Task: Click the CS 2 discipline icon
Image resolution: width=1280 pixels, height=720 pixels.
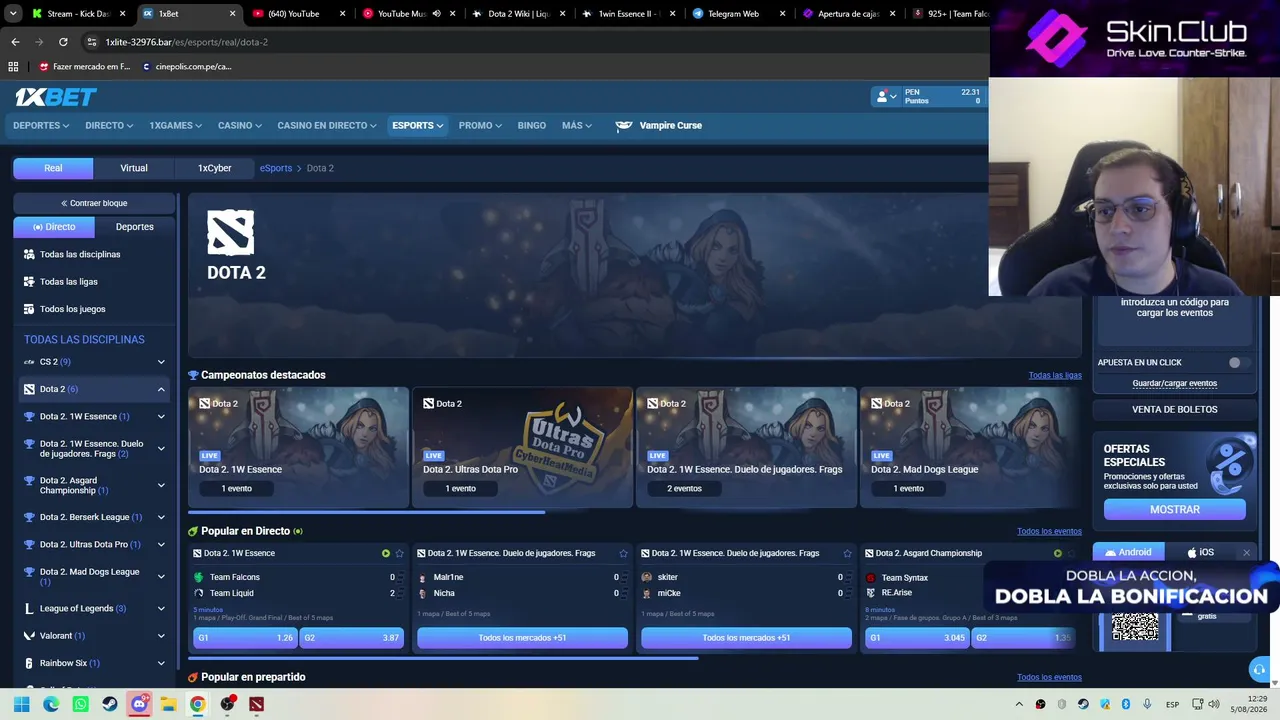Action: pos(29,362)
